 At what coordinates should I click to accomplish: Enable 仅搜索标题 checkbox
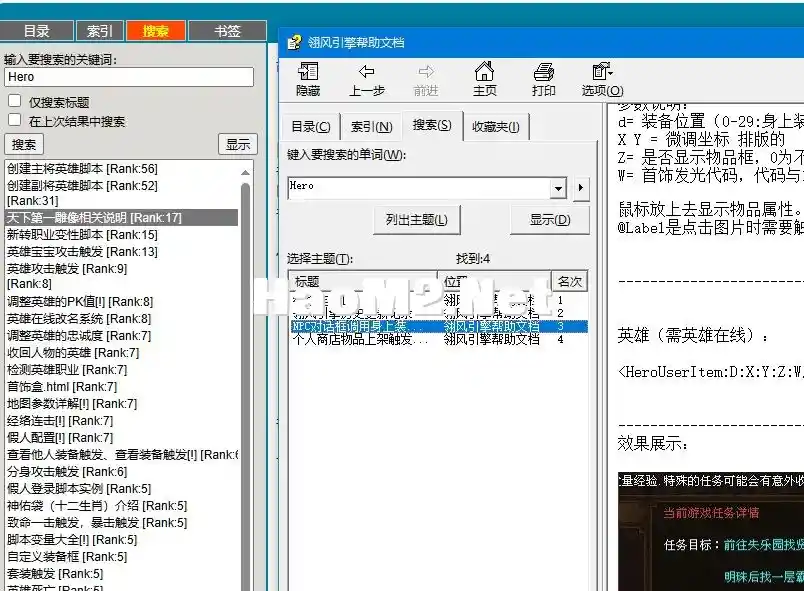(15, 101)
